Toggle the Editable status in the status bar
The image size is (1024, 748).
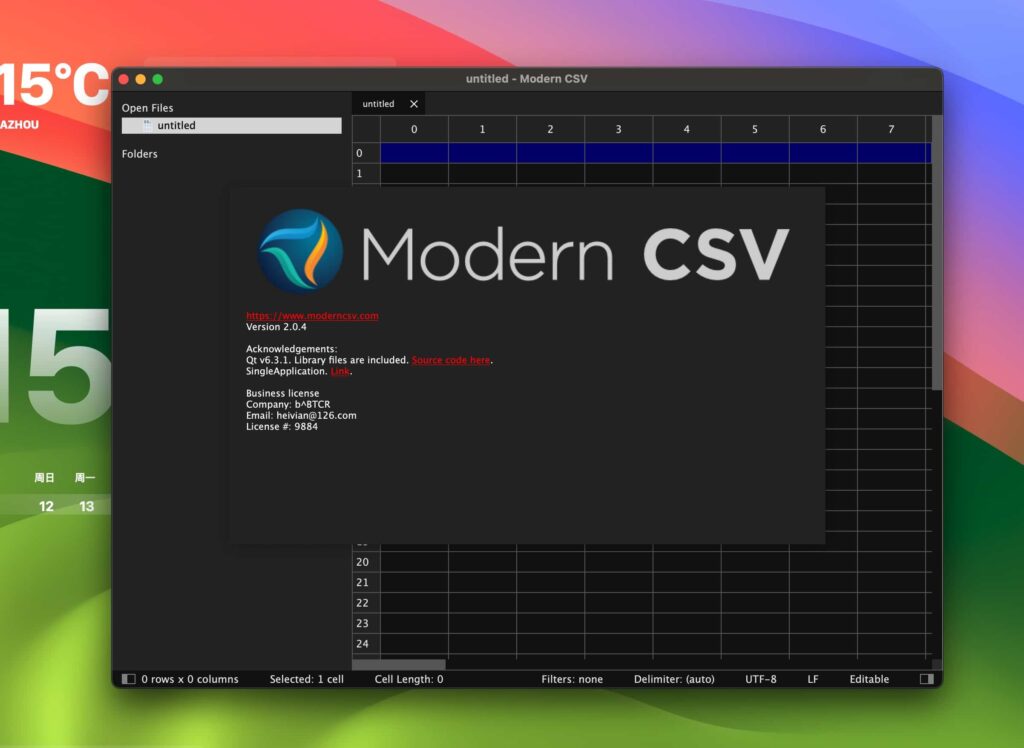(868, 679)
